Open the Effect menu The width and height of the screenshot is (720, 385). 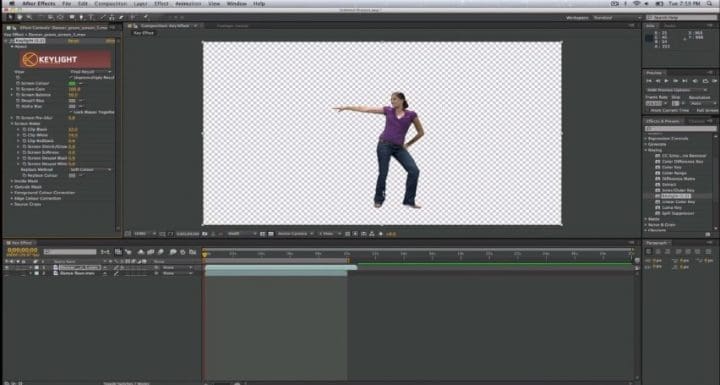(x=161, y=4)
